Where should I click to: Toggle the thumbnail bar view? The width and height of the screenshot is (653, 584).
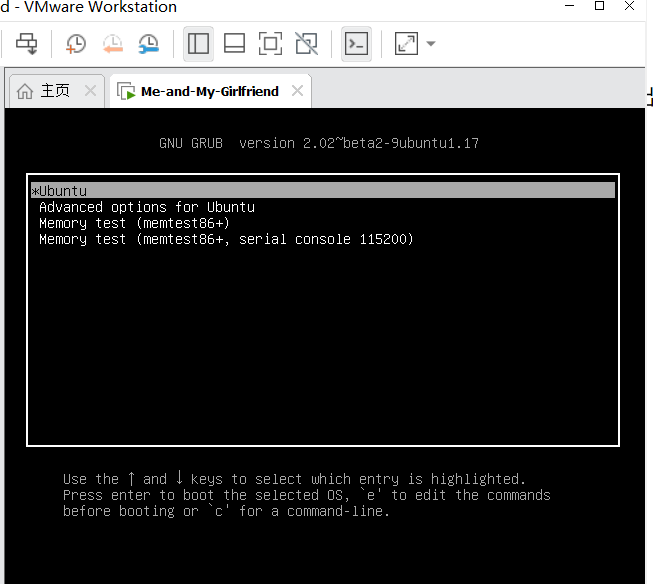click(234, 44)
